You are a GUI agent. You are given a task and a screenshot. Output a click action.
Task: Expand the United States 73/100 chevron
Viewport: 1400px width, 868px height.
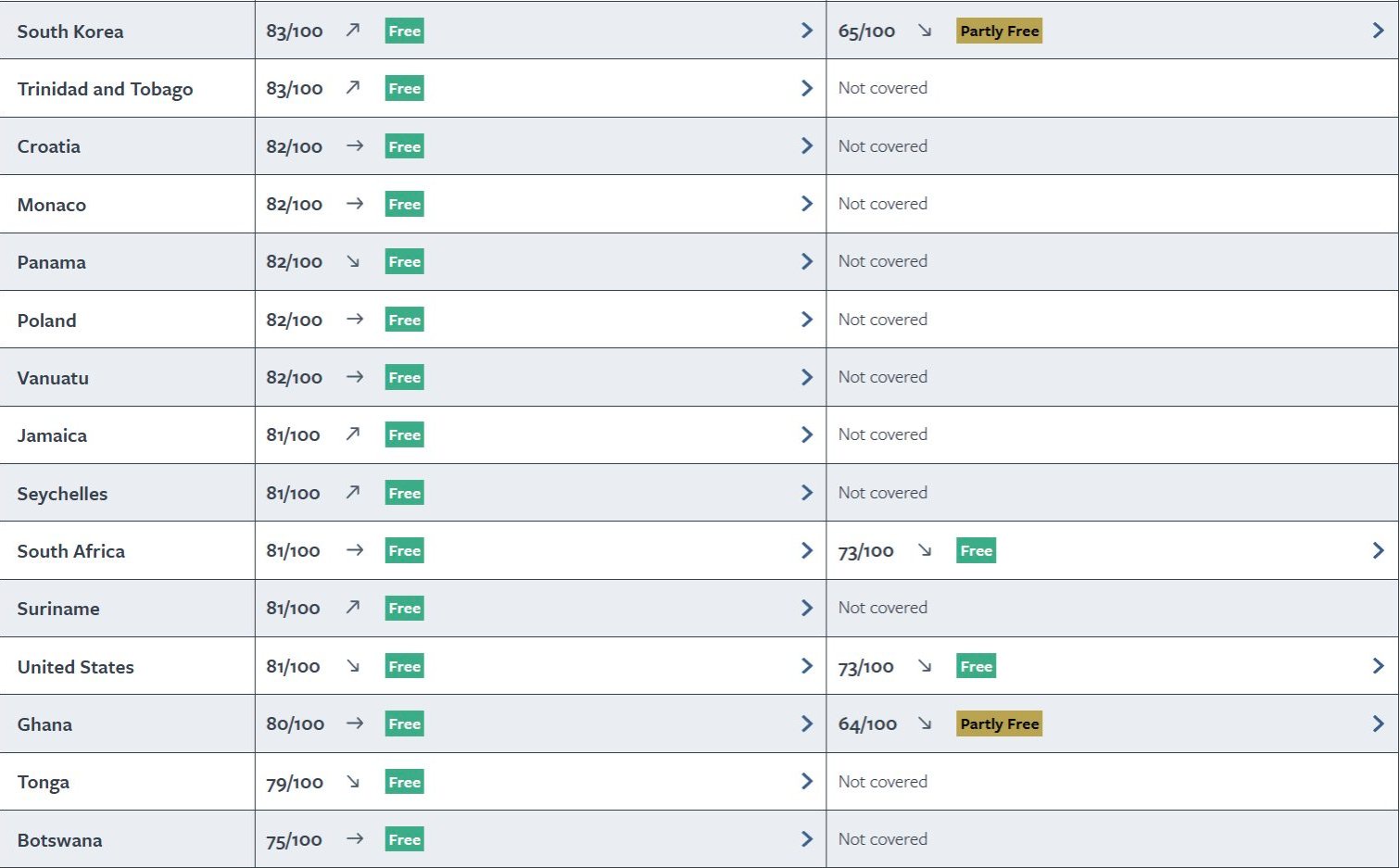tap(1378, 666)
